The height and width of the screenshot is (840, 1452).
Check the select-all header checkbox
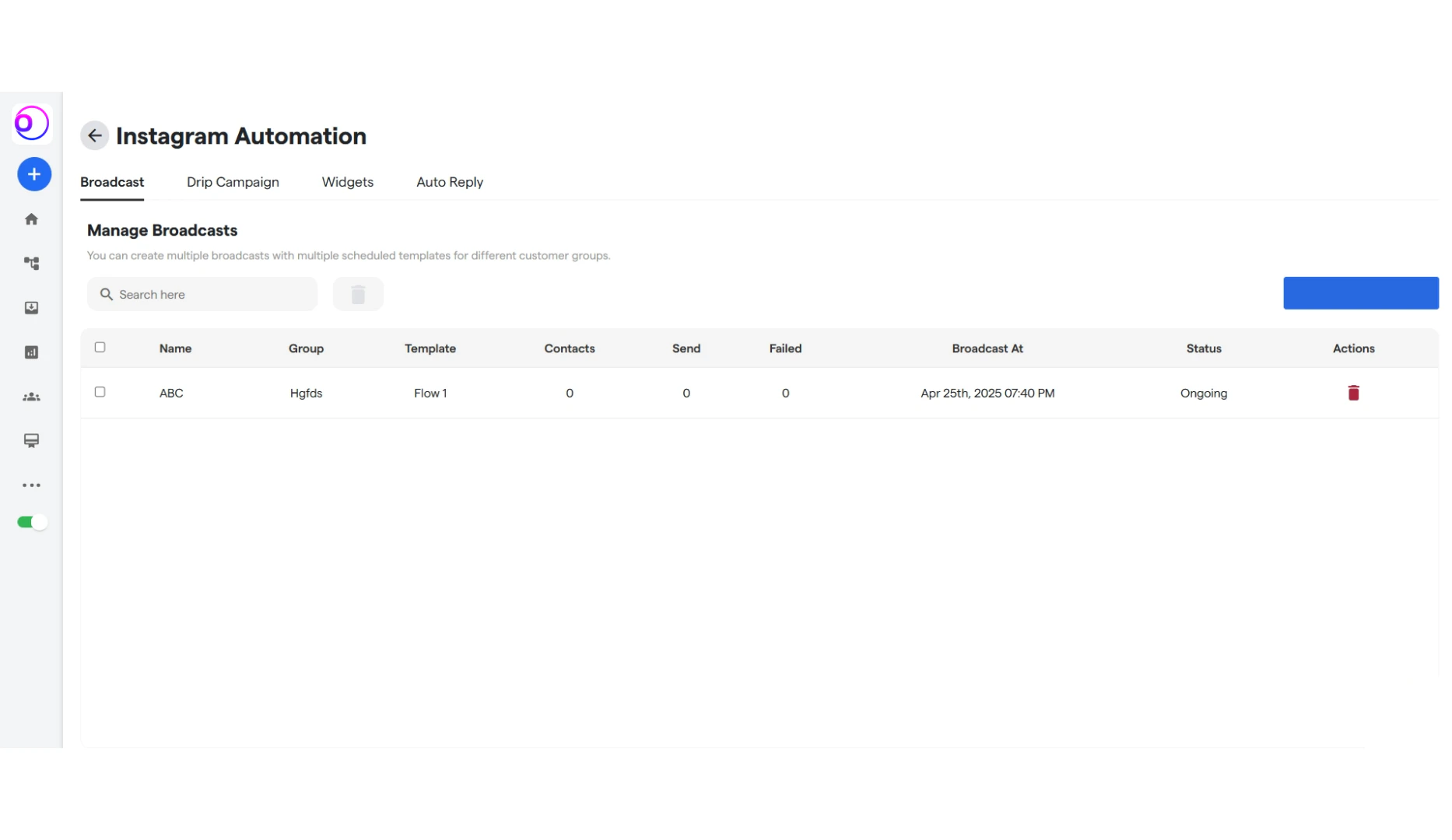coord(100,348)
